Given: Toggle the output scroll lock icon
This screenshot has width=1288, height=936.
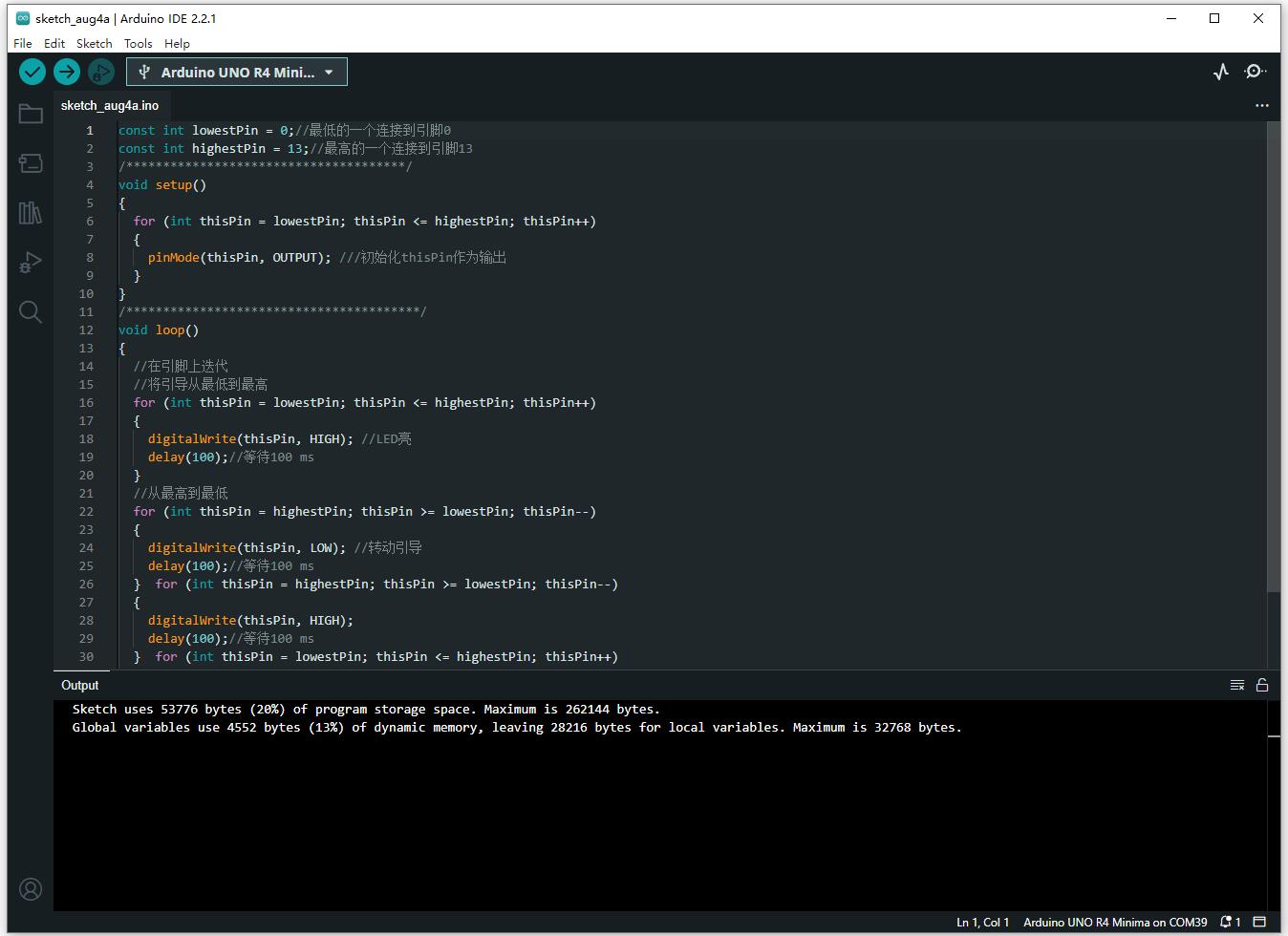Looking at the screenshot, I should 1262,685.
